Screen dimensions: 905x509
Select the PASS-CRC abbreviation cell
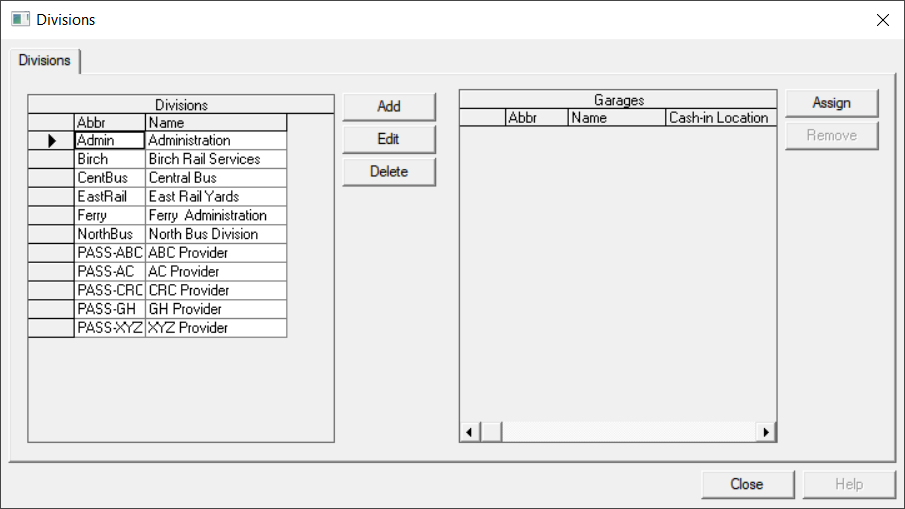click(x=110, y=290)
